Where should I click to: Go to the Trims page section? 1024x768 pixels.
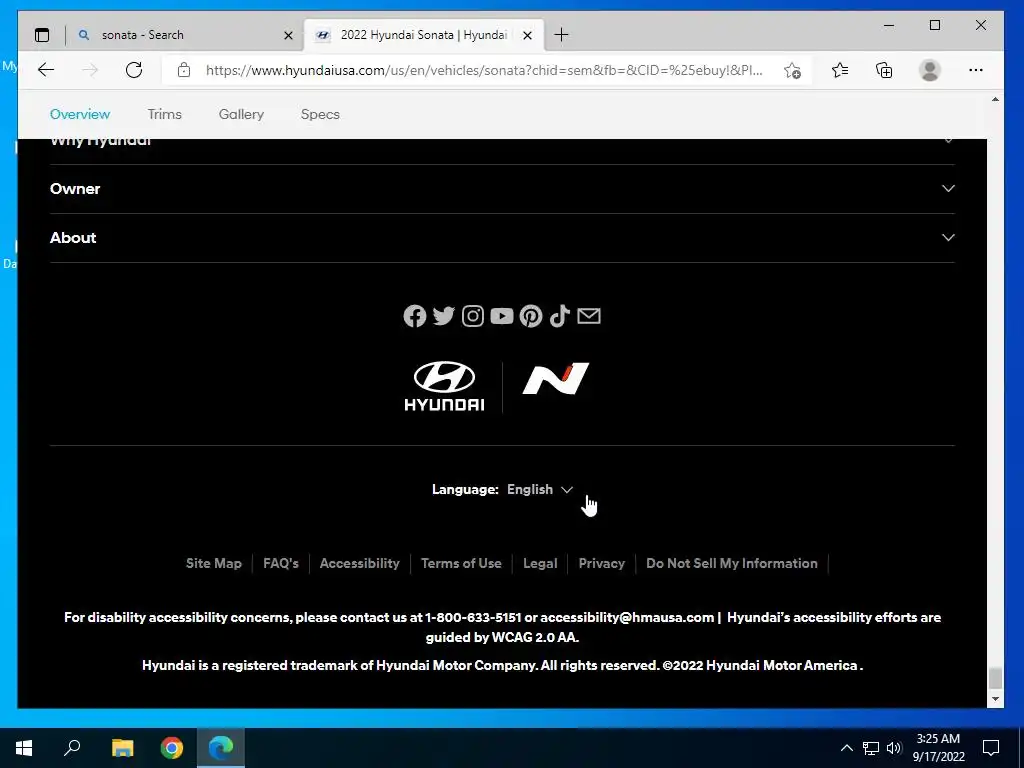click(x=165, y=114)
